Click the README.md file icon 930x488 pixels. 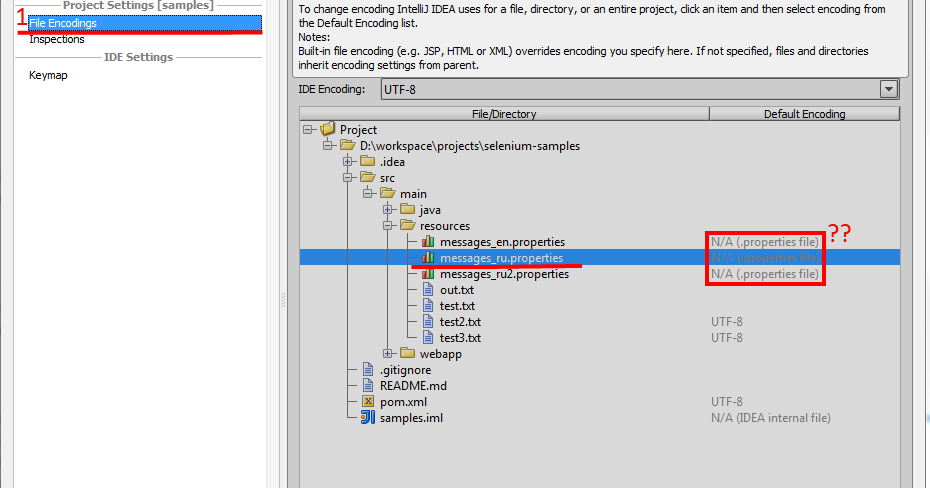click(x=368, y=385)
